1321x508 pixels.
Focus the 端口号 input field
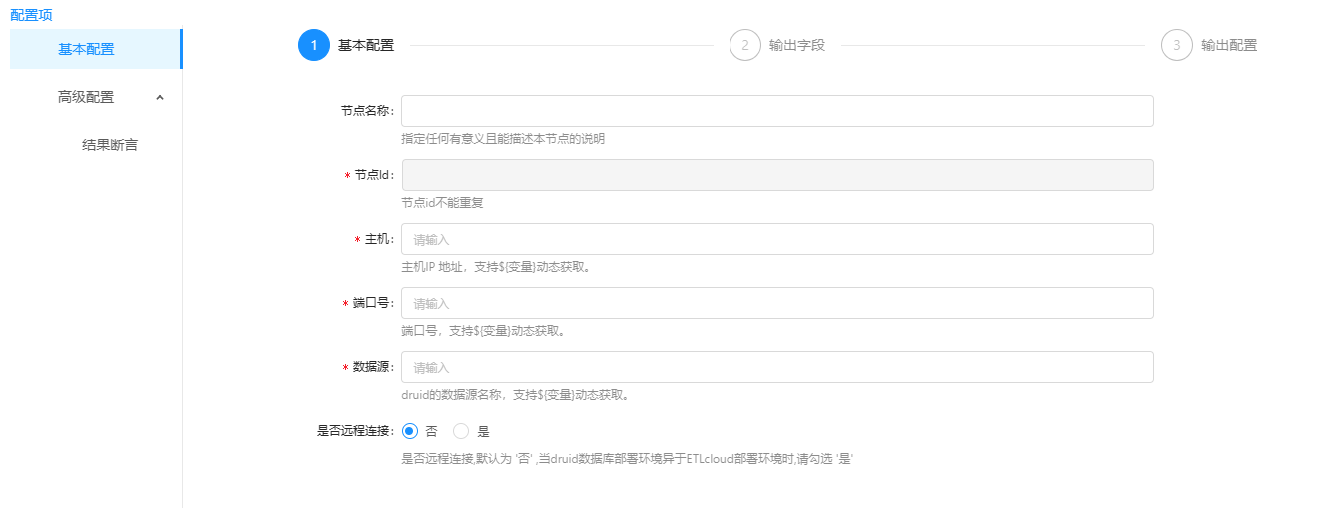[777, 303]
